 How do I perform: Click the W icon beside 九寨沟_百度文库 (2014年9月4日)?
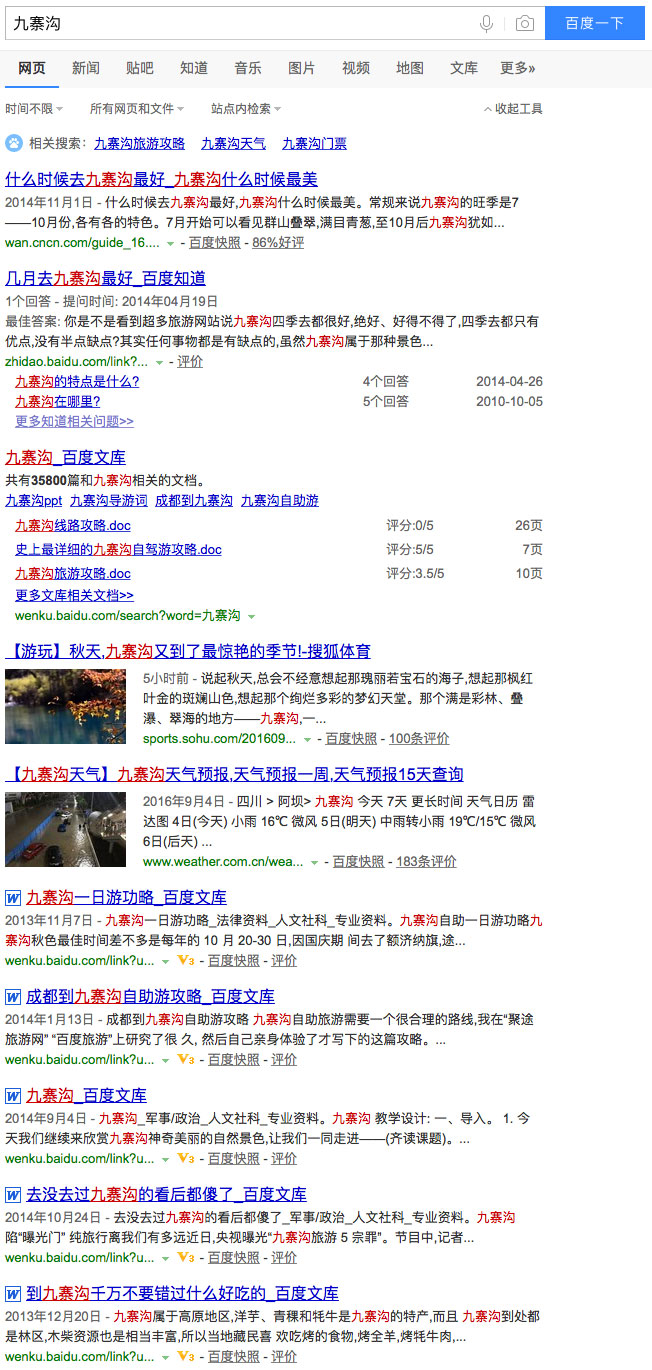tap(13, 1095)
